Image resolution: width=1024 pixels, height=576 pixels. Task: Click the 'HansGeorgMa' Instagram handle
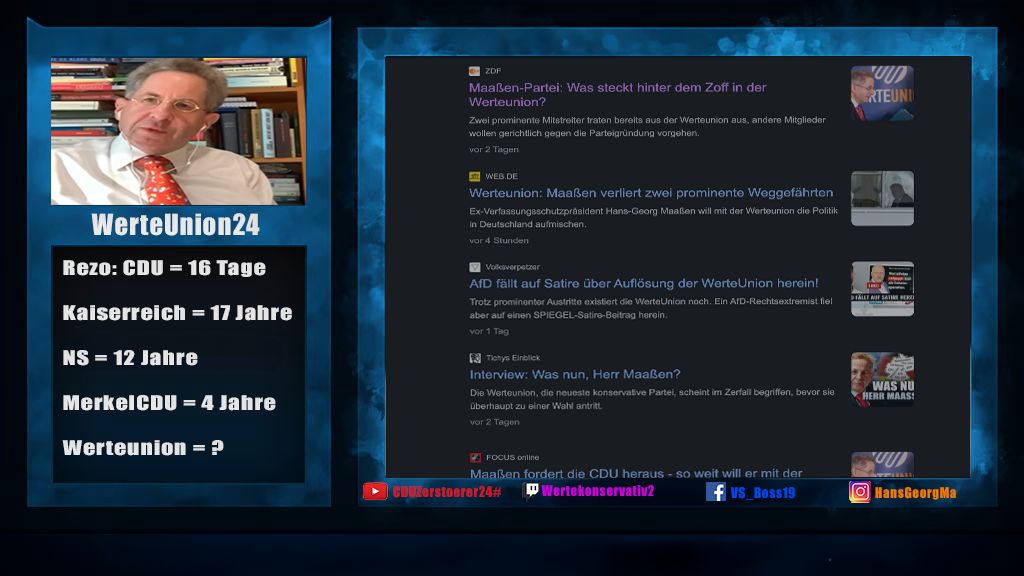click(915, 493)
